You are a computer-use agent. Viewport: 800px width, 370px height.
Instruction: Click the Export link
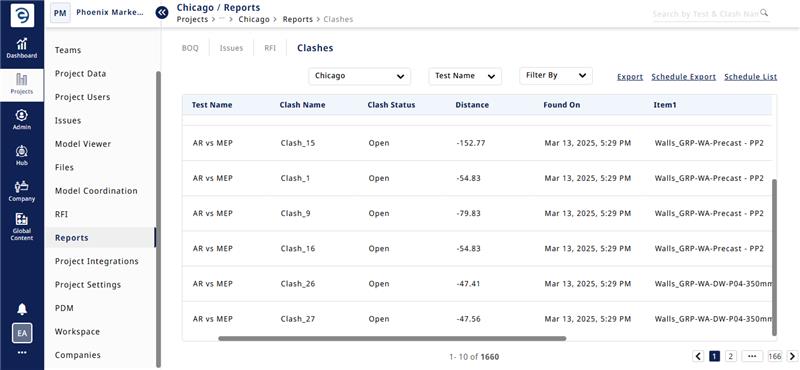630,77
